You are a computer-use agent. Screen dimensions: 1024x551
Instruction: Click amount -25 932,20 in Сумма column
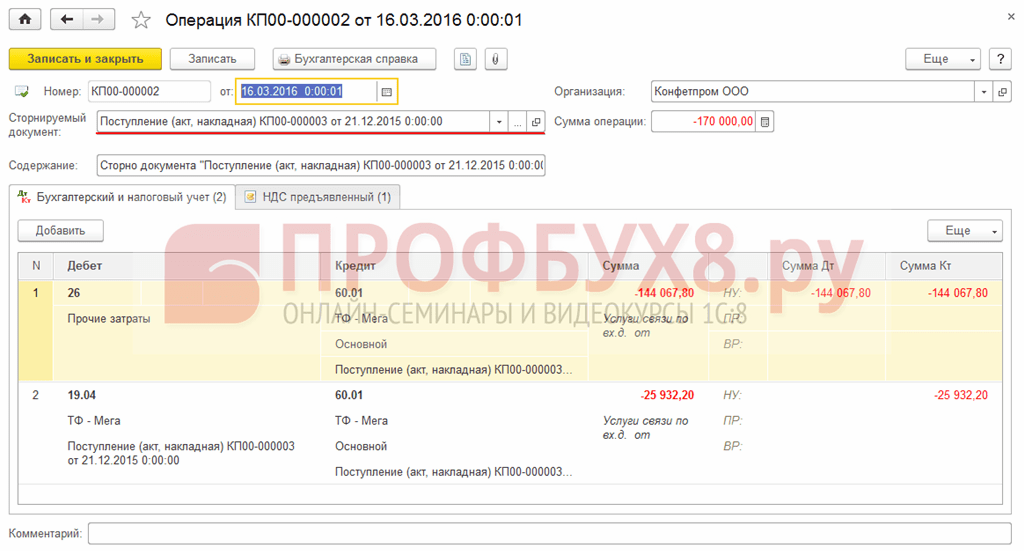click(667, 395)
